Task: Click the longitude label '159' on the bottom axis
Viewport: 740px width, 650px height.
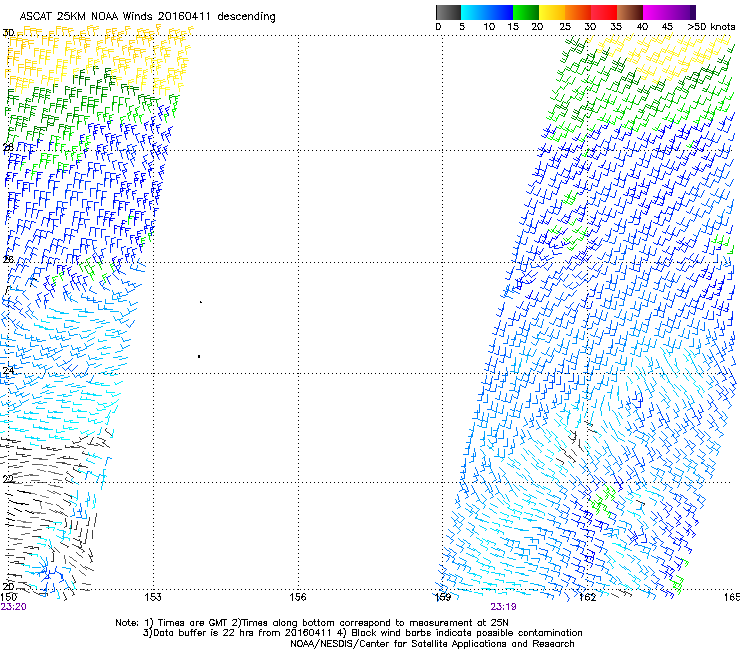Action: click(x=443, y=597)
